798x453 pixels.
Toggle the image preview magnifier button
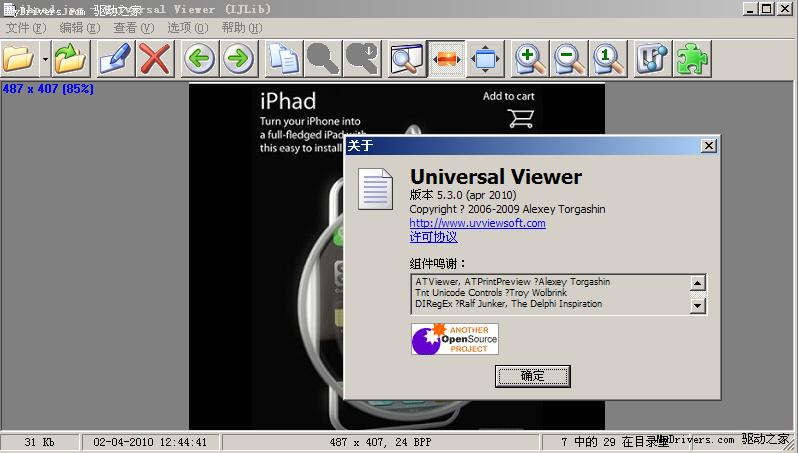[406, 59]
